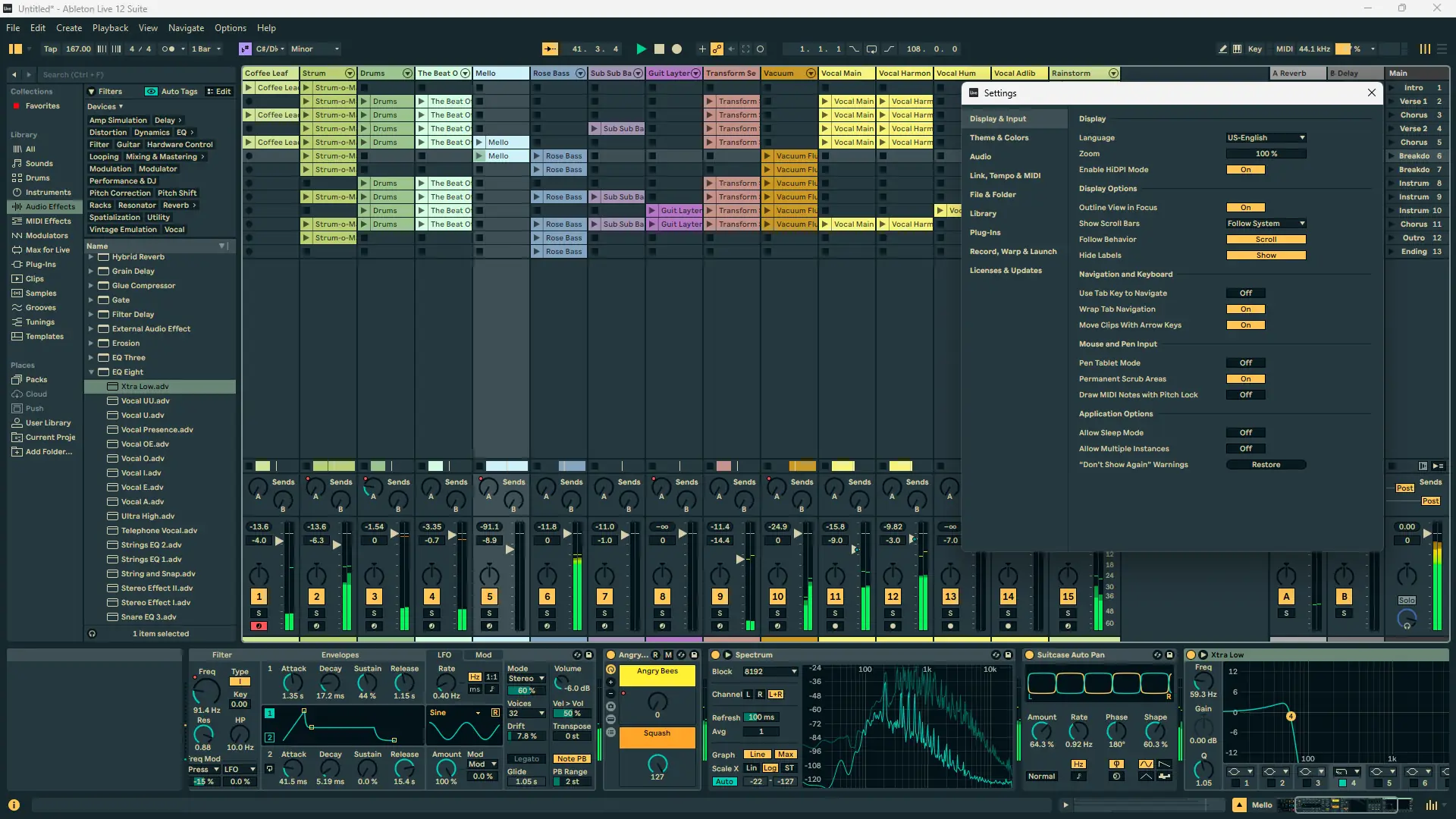Enable Pen Tablet Mode toggle
This screenshot has width=1456, height=819.
(x=1245, y=363)
